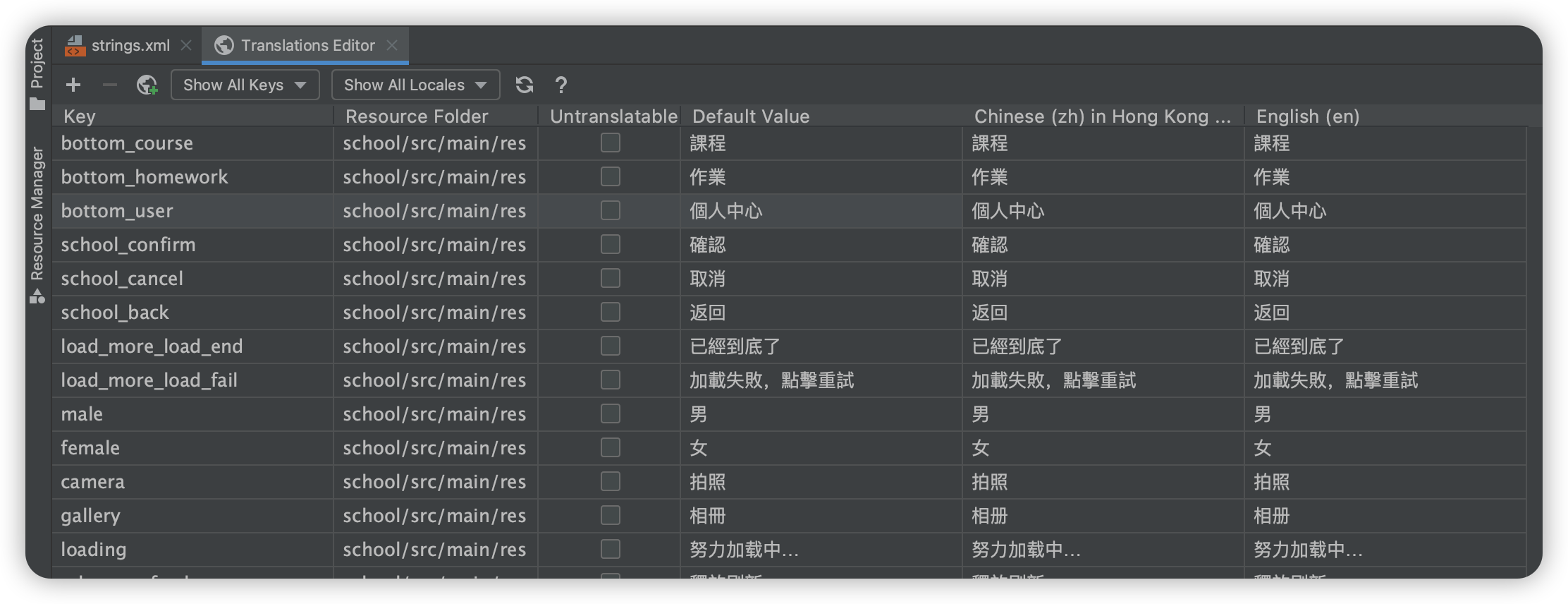
Task: Select the camera key cell
Action: coord(192,482)
